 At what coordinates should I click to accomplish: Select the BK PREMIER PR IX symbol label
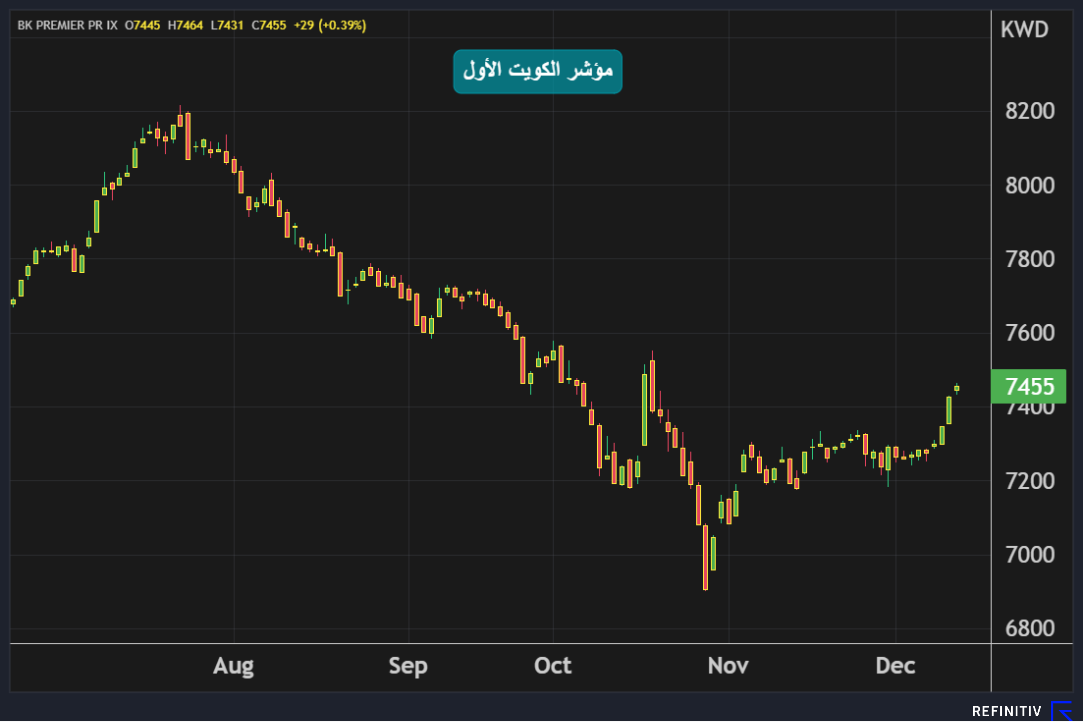point(68,25)
